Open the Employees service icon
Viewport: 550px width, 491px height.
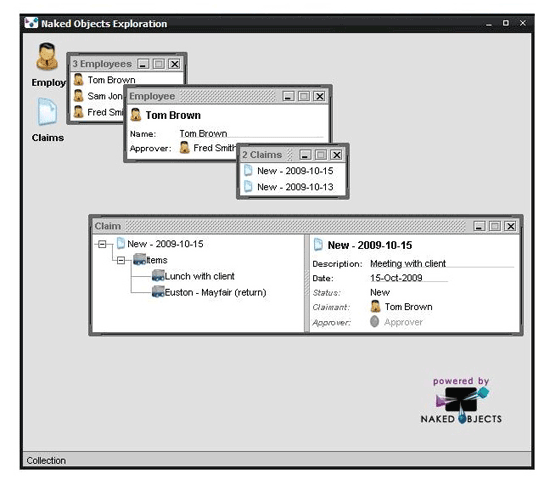click(x=47, y=56)
